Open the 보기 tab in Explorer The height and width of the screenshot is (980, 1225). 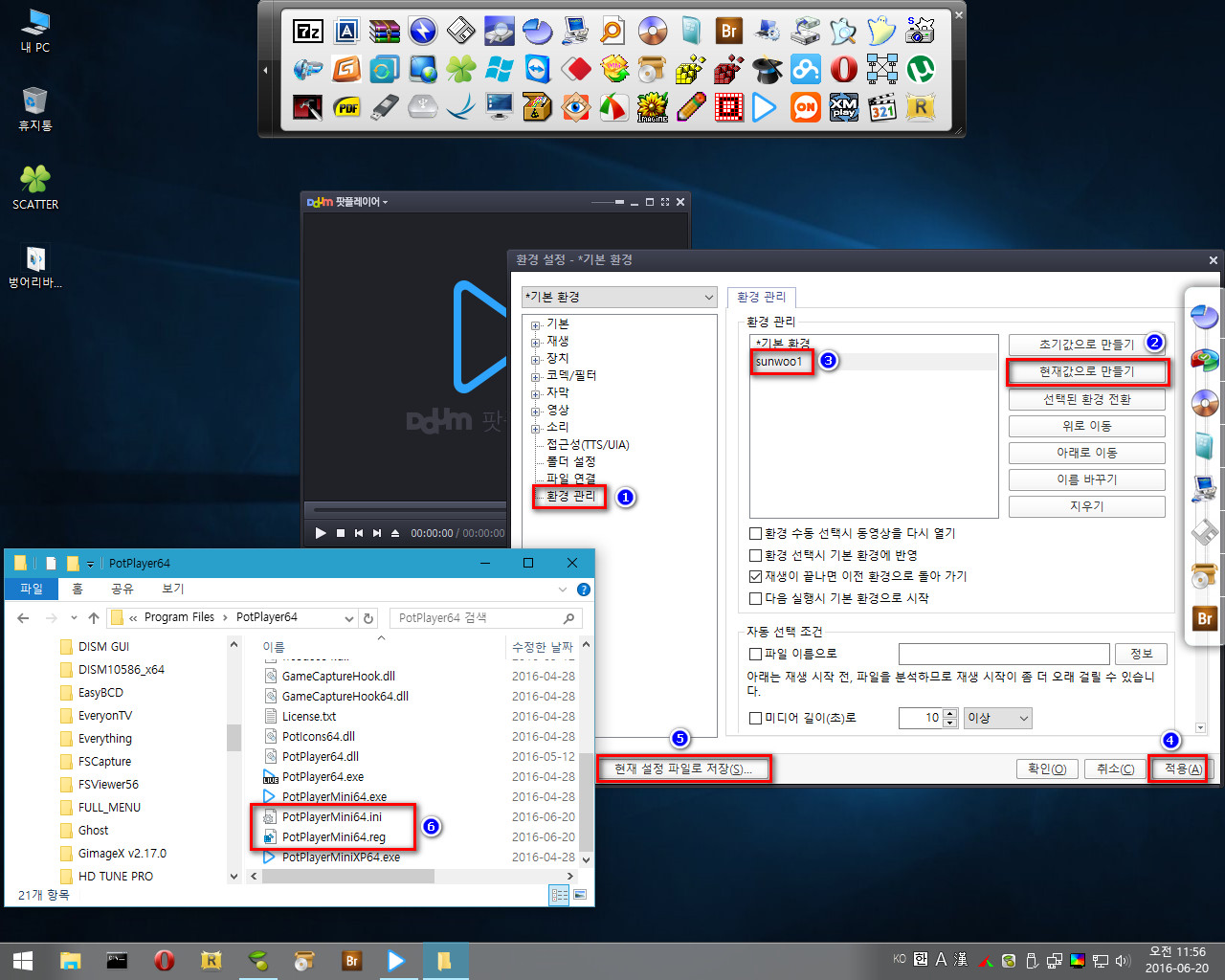pyautogui.click(x=172, y=589)
